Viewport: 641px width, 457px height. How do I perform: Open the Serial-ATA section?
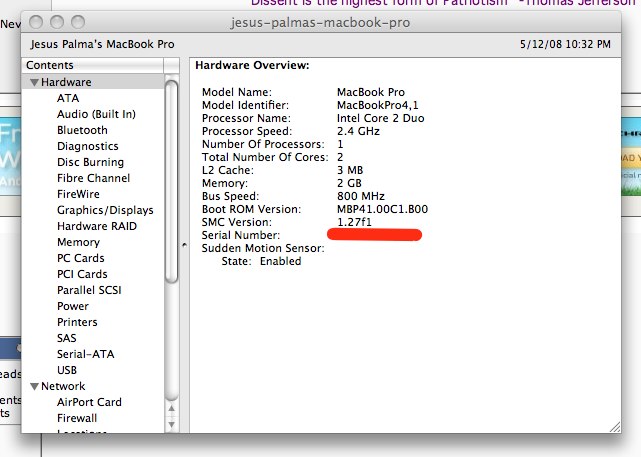pos(85,354)
